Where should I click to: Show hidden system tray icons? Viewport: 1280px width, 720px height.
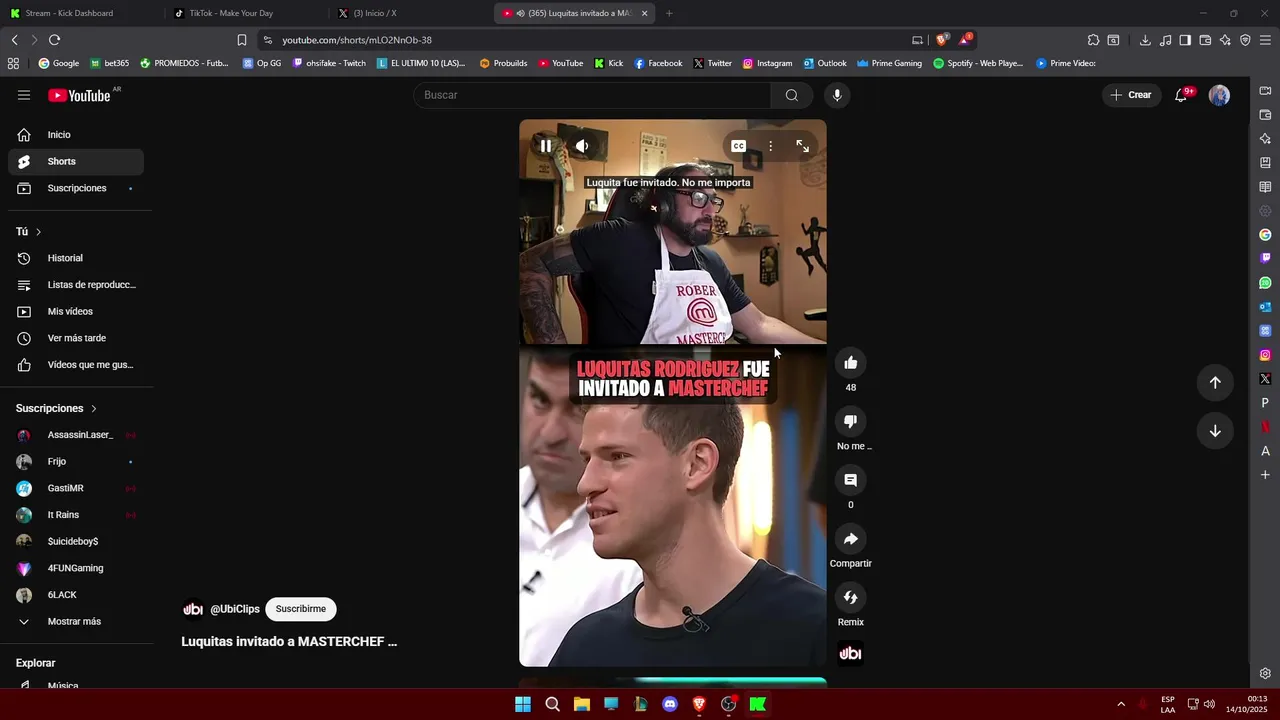(x=1121, y=704)
